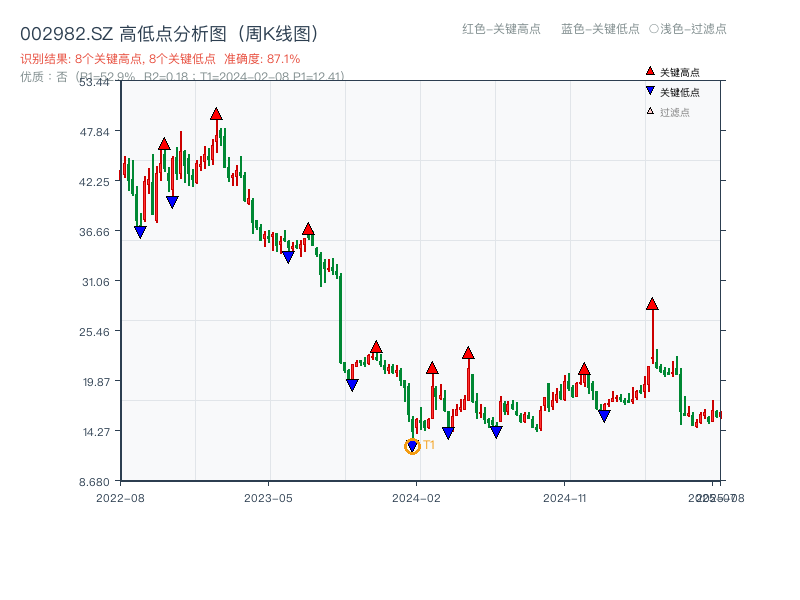This screenshot has width=800, height=600.
Task: Click the red key-high triangle near 36.66 level
Action: (308, 229)
